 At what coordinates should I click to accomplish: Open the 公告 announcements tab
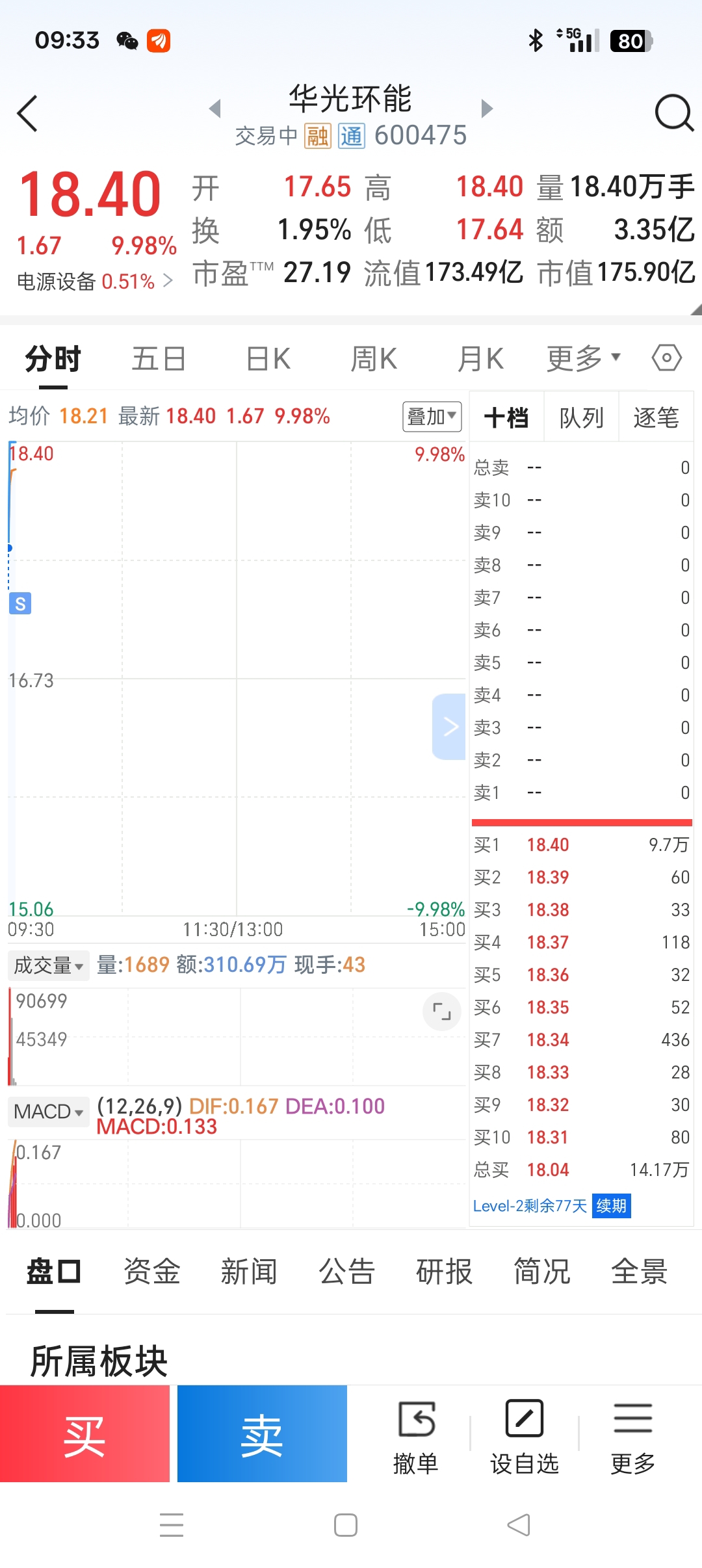347,1272
